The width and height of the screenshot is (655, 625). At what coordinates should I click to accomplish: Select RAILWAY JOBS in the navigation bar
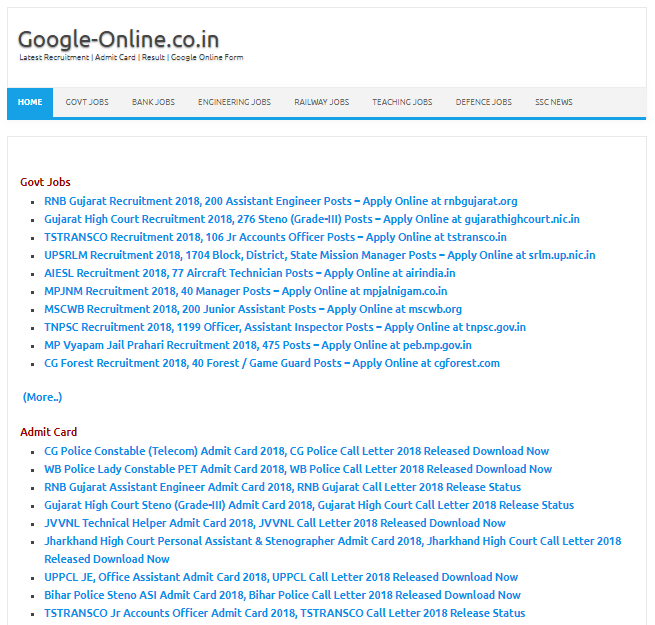[322, 102]
